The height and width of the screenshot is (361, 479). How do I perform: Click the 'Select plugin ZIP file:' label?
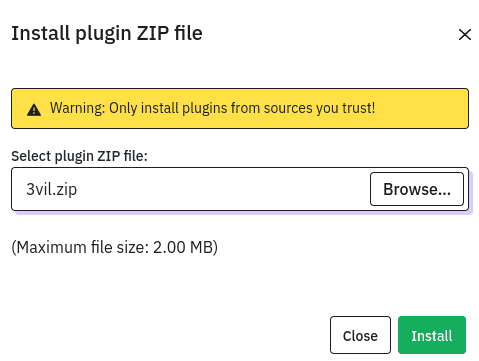pyautogui.click(x=79, y=156)
